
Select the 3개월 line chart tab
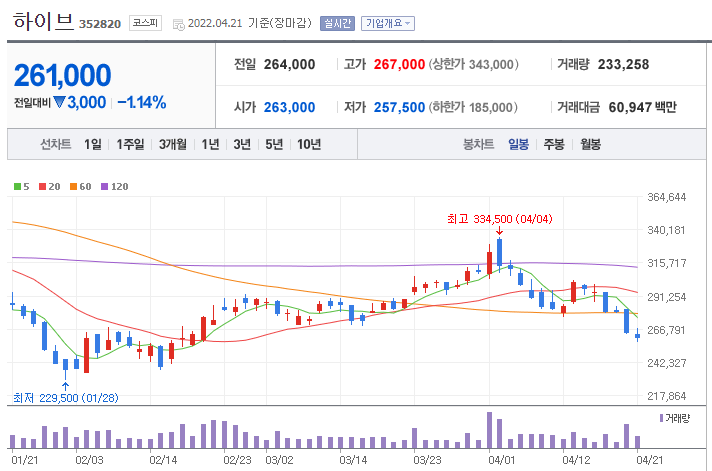click(173, 144)
